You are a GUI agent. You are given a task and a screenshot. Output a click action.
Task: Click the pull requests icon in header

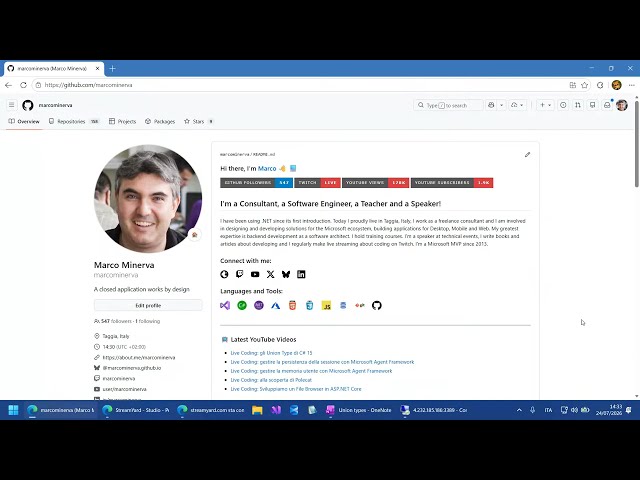pos(578,105)
